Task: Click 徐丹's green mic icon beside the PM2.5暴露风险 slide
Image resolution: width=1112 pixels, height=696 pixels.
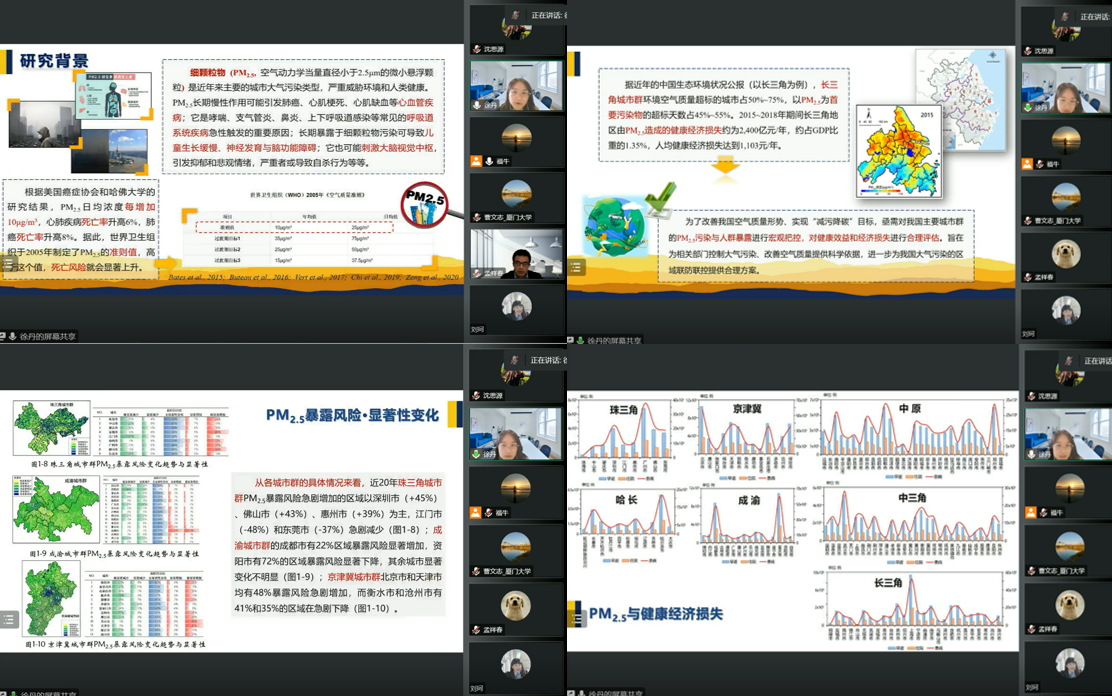Action: coord(477,453)
